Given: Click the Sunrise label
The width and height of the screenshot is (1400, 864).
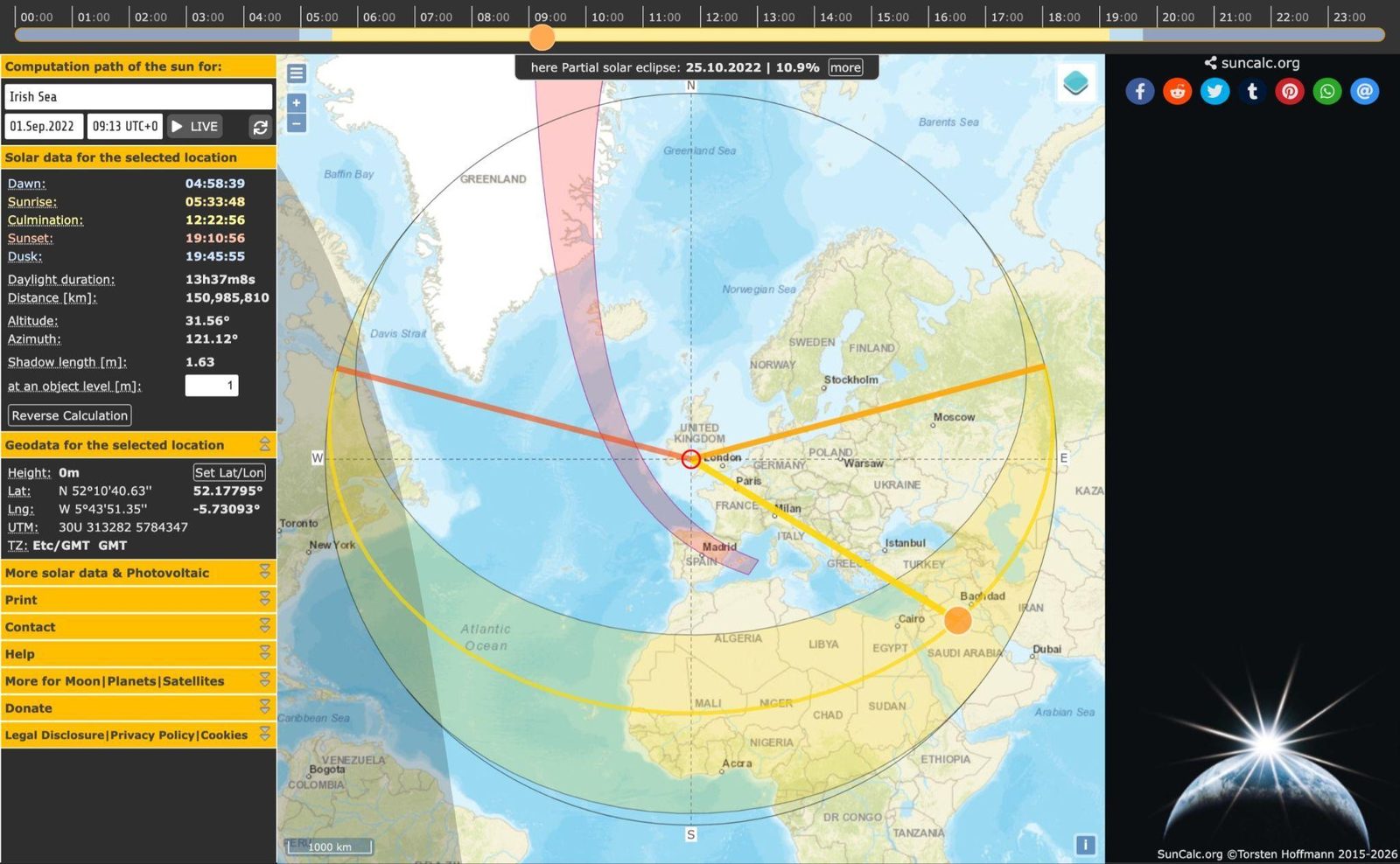Looking at the screenshot, I should coord(32,202).
